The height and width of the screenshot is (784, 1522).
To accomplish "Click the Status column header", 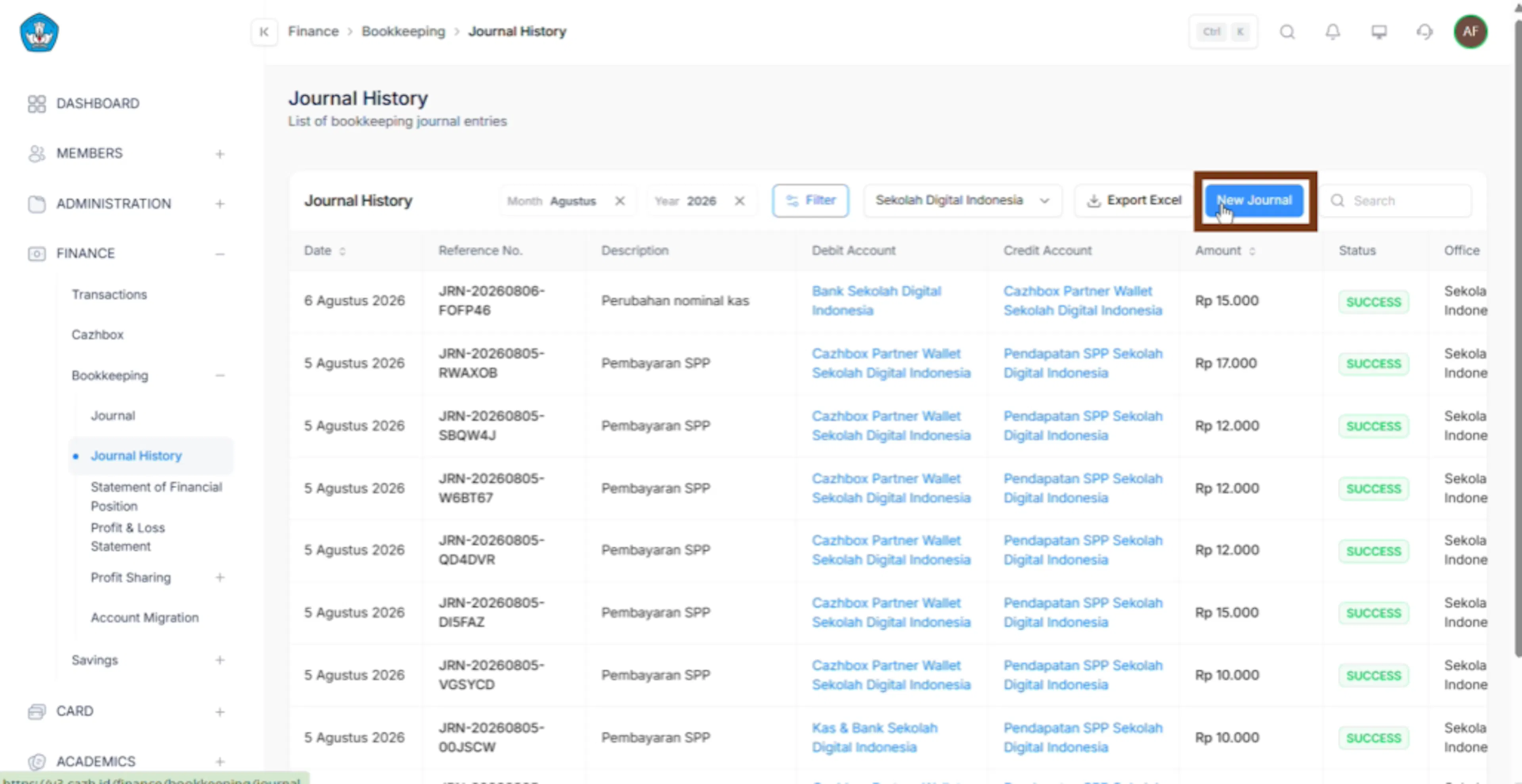I will (x=1357, y=250).
